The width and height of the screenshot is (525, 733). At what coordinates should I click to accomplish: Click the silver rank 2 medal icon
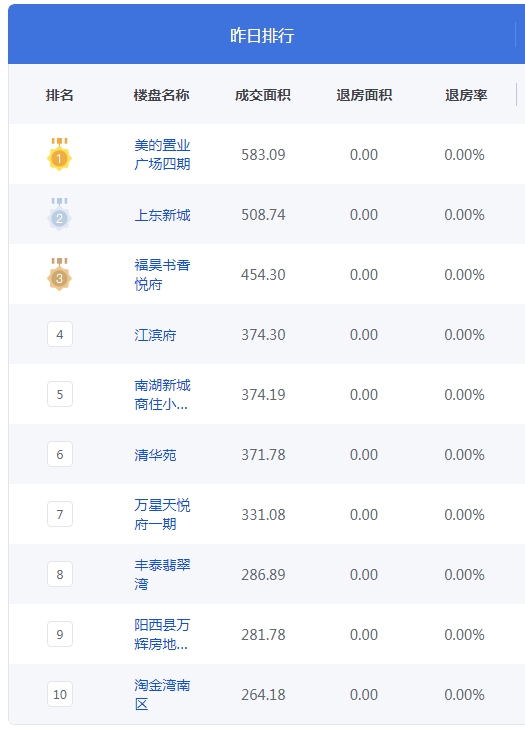pyautogui.click(x=59, y=214)
